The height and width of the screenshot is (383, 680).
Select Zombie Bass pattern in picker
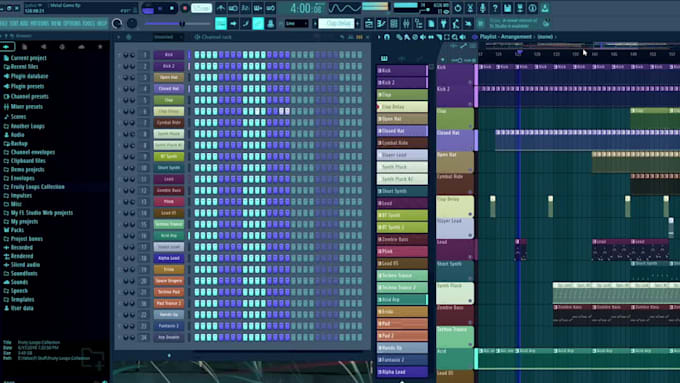[x=402, y=239]
